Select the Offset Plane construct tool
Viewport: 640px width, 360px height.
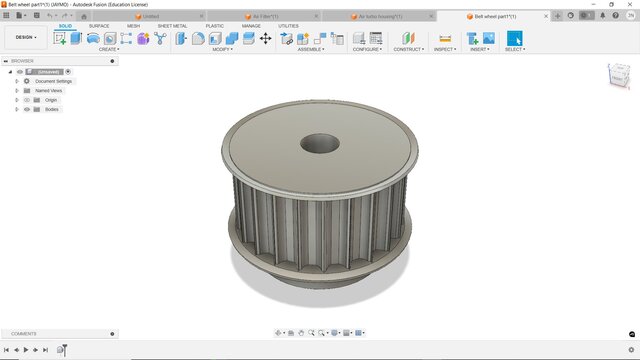point(408,38)
